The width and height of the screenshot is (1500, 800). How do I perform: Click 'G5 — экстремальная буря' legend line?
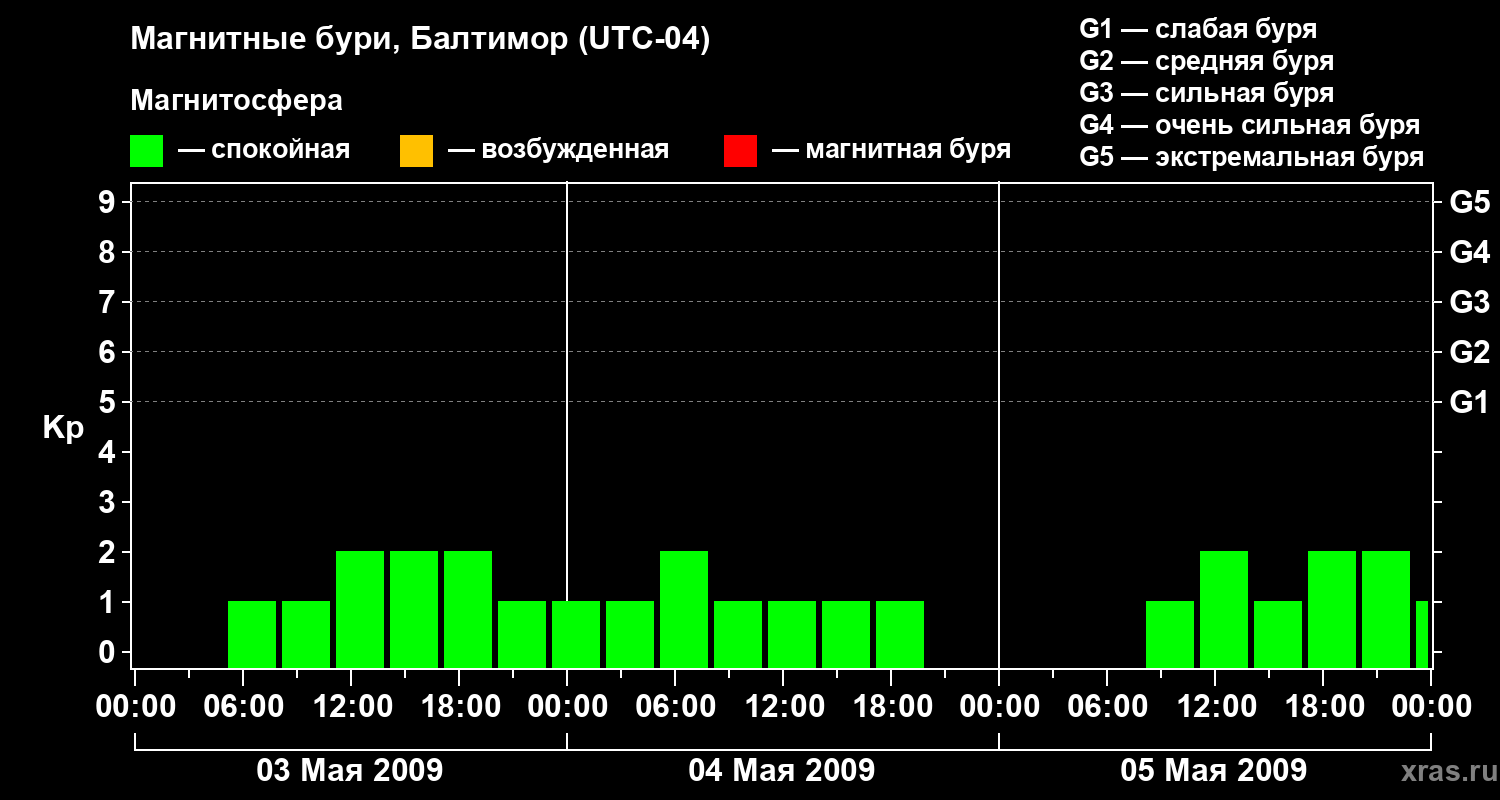tap(1252, 157)
